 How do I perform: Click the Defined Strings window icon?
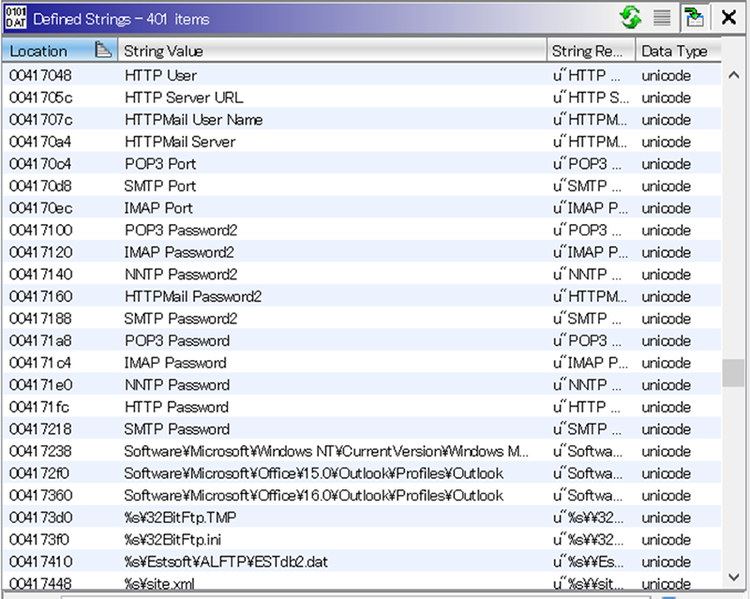click(16, 18)
